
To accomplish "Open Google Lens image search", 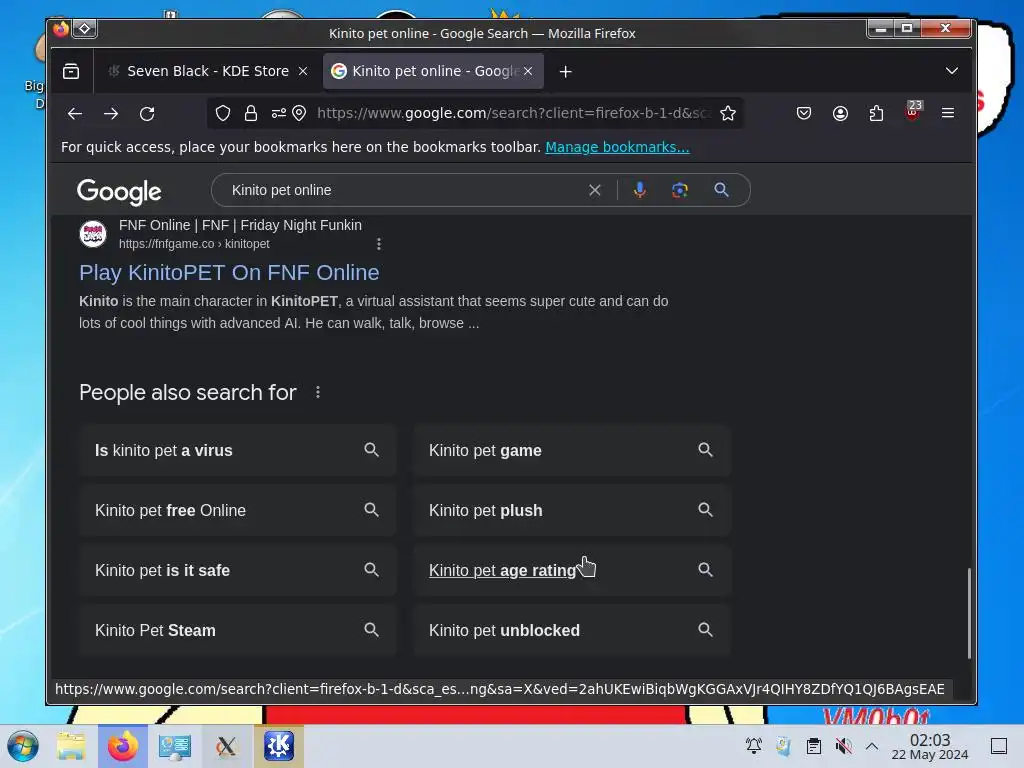I will point(680,190).
